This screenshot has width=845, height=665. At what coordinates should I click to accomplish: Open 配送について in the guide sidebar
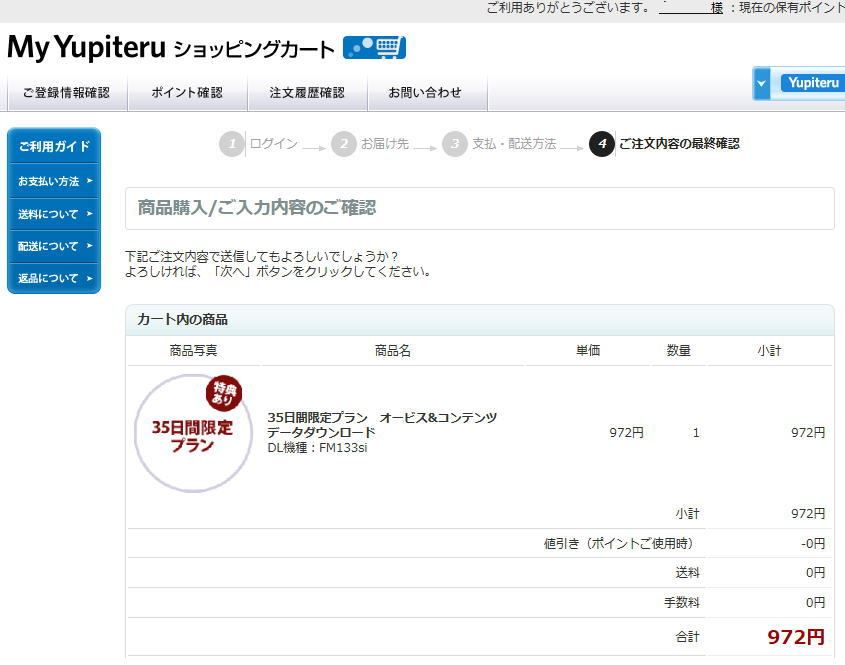tap(54, 246)
